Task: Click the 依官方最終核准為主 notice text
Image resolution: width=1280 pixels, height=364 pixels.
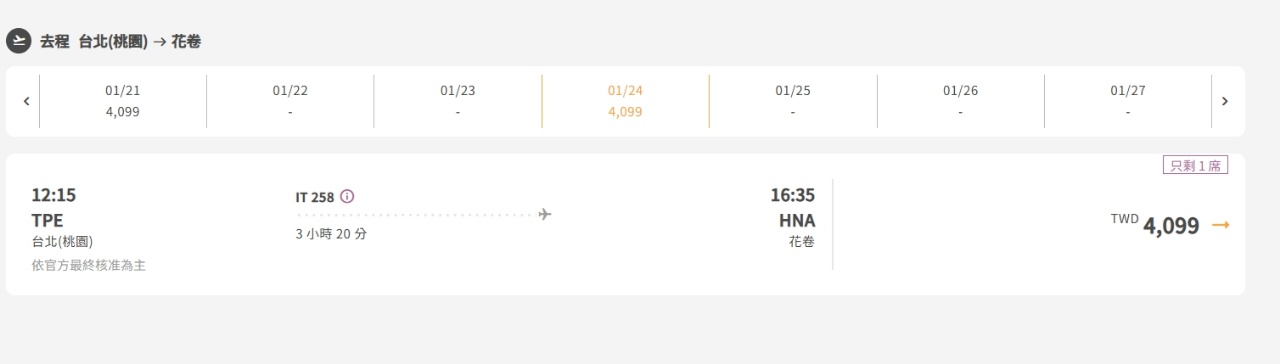Action: 88,265
